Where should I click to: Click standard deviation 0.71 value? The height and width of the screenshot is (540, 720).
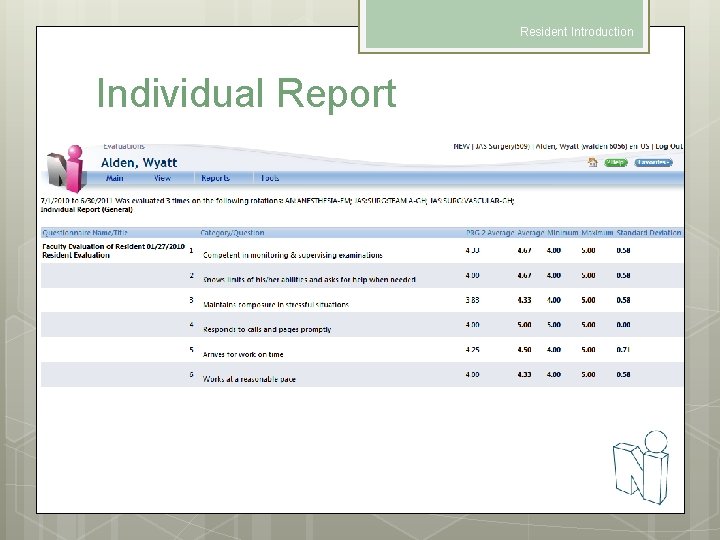coord(623,350)
